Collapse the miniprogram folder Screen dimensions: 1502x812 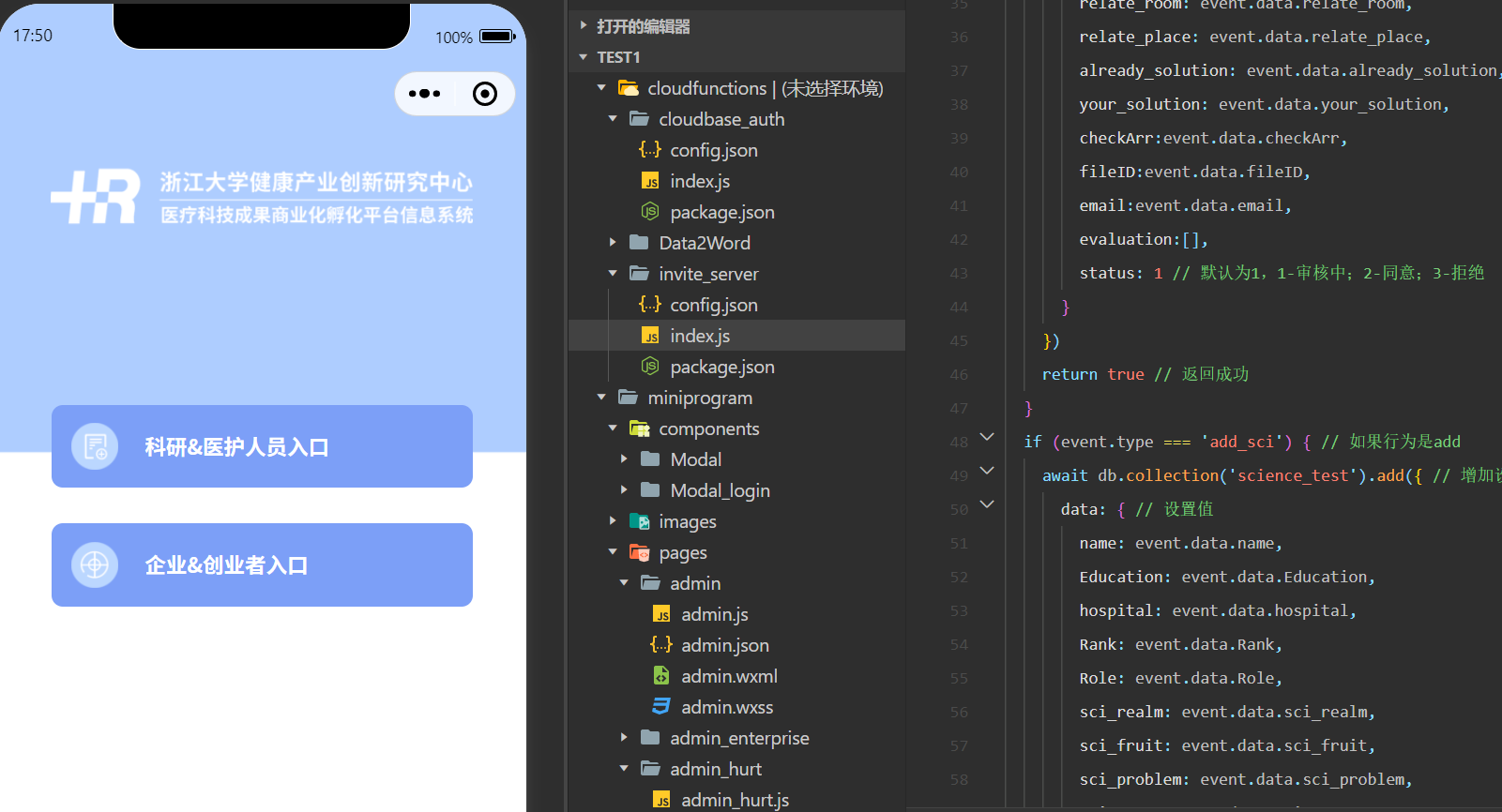(601, 398)
